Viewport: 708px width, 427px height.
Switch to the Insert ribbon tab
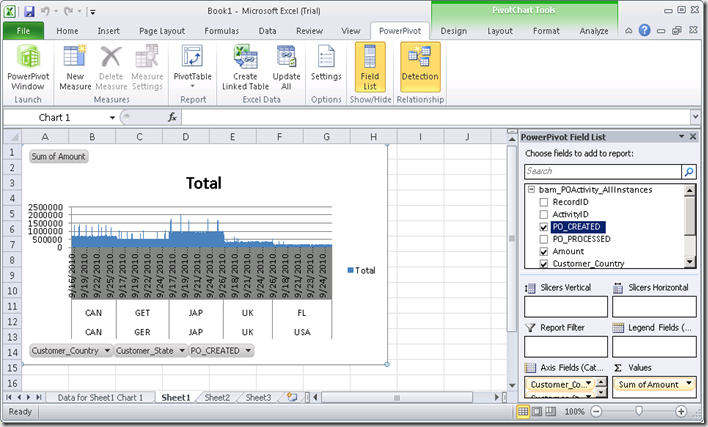click(108, 31)
